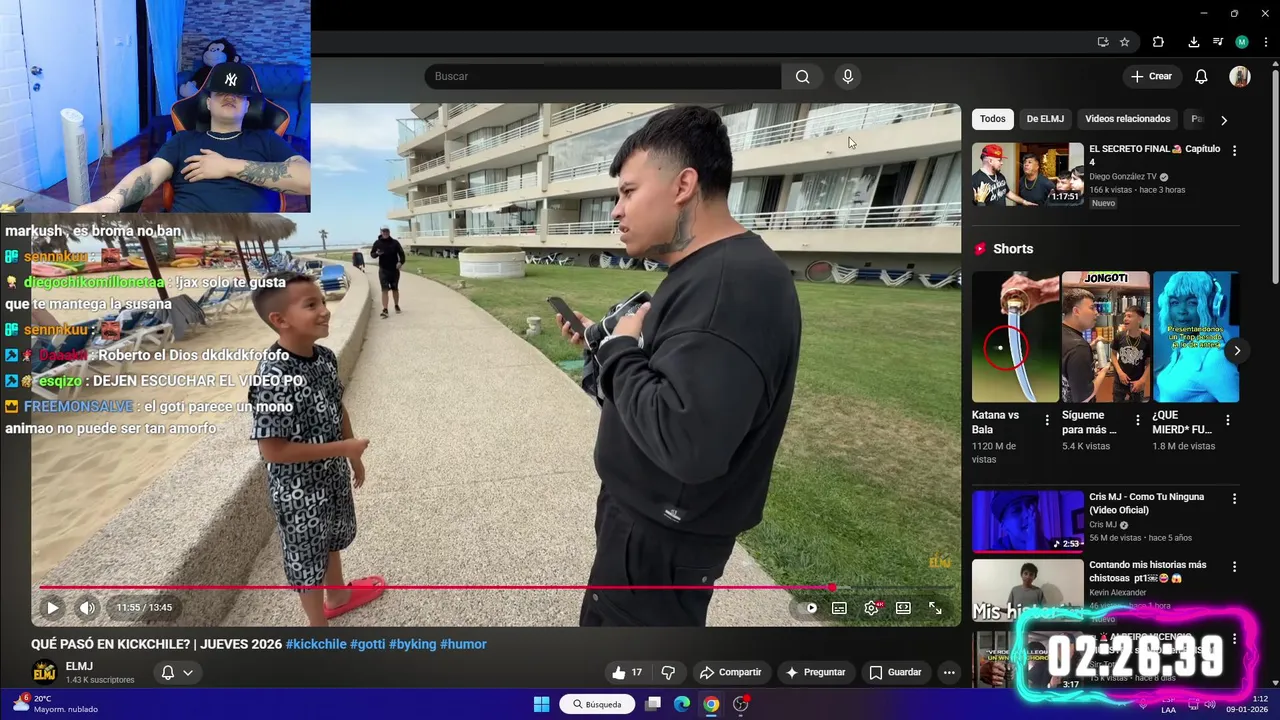Switch to theater mode view
Image resolution: width=1280 pixels, height=720 pixels.
(x=903, y=608)
